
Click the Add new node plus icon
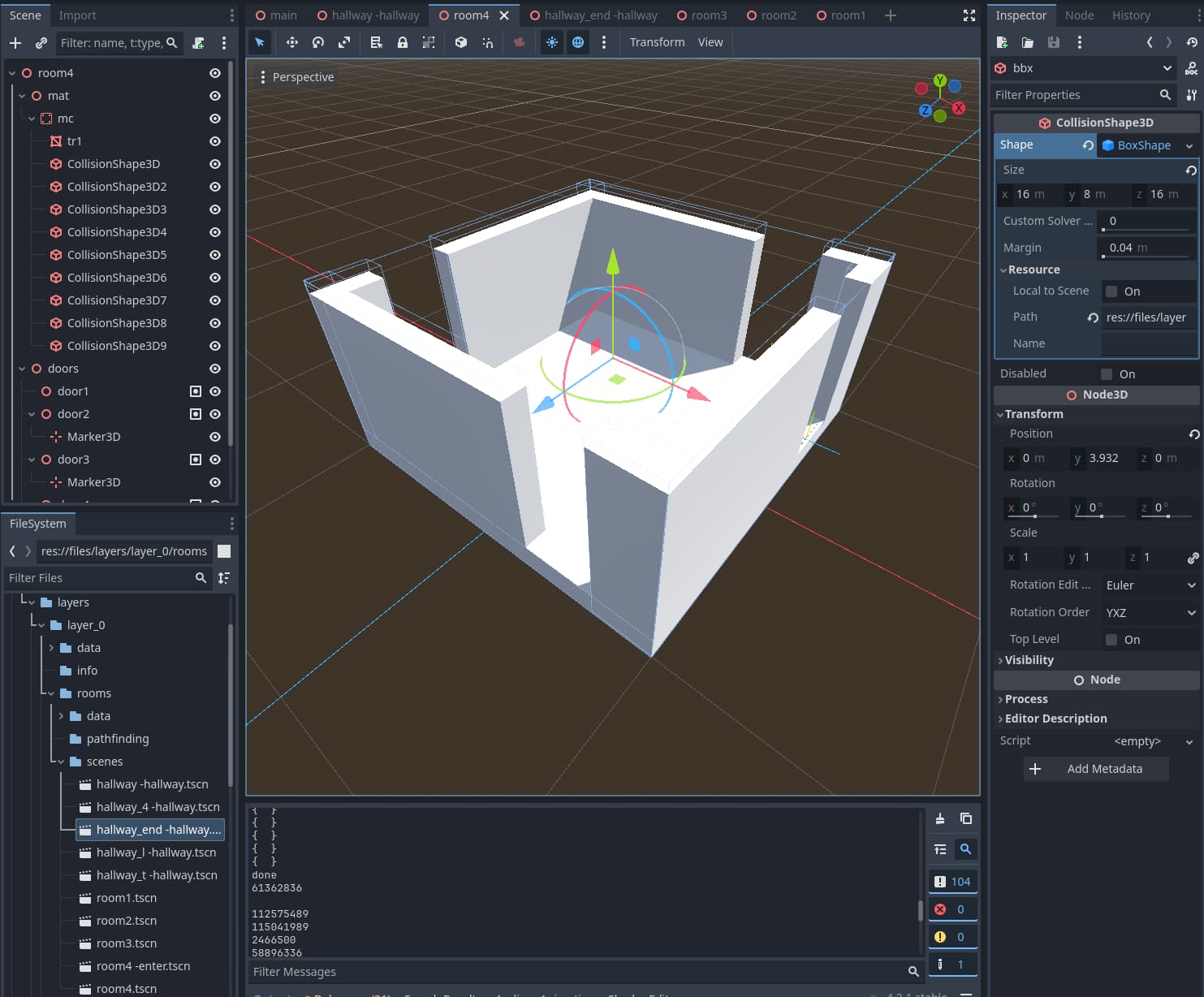click(15, 43)
